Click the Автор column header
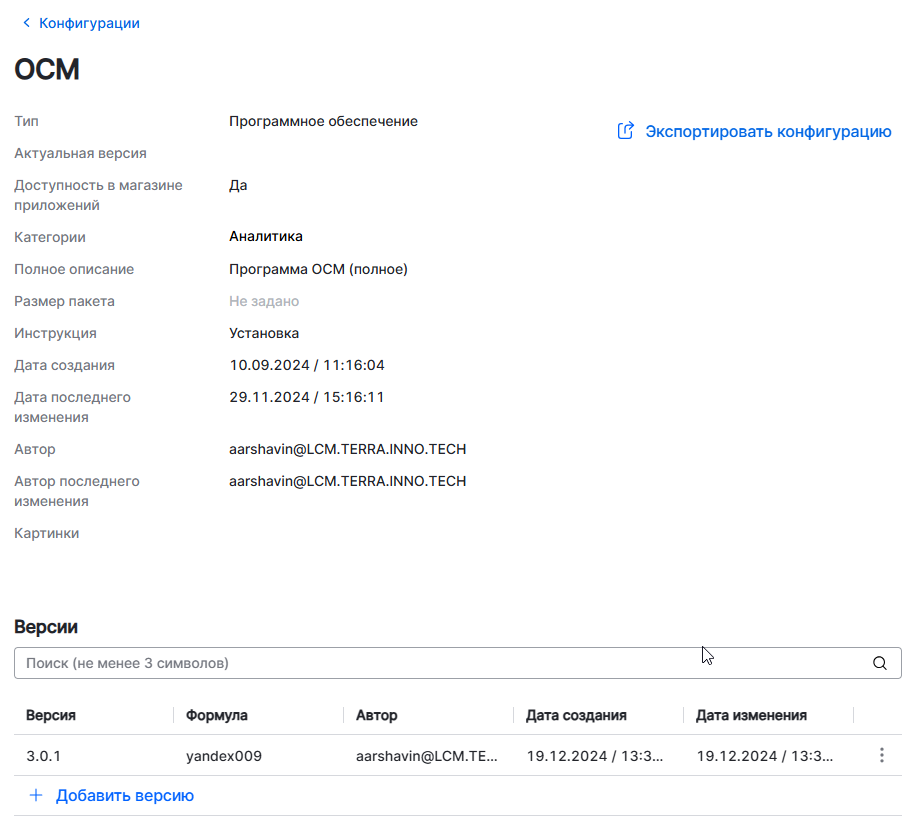Screen dimensions: 923x825 point(376,715)
